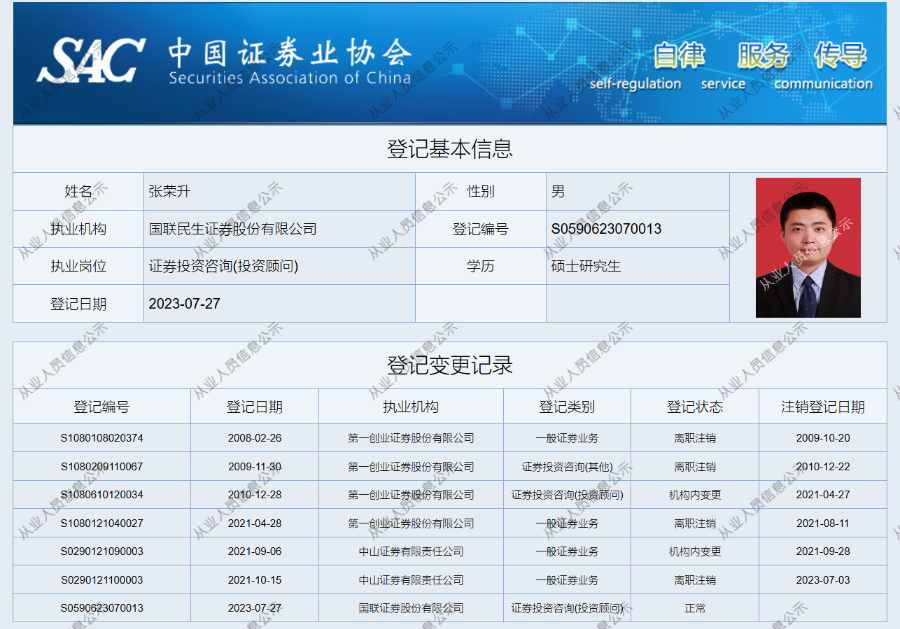Image resolution: width=900 pixels, height=629 pixels.
Task: Click the 硕士研究生 education value
Action: tap(586, 266)
